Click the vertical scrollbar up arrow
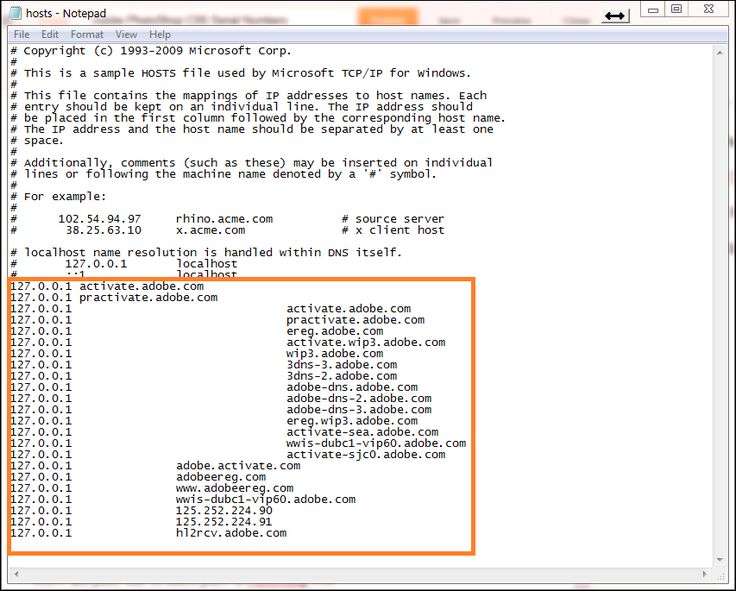736x591 pixels. 720,53
